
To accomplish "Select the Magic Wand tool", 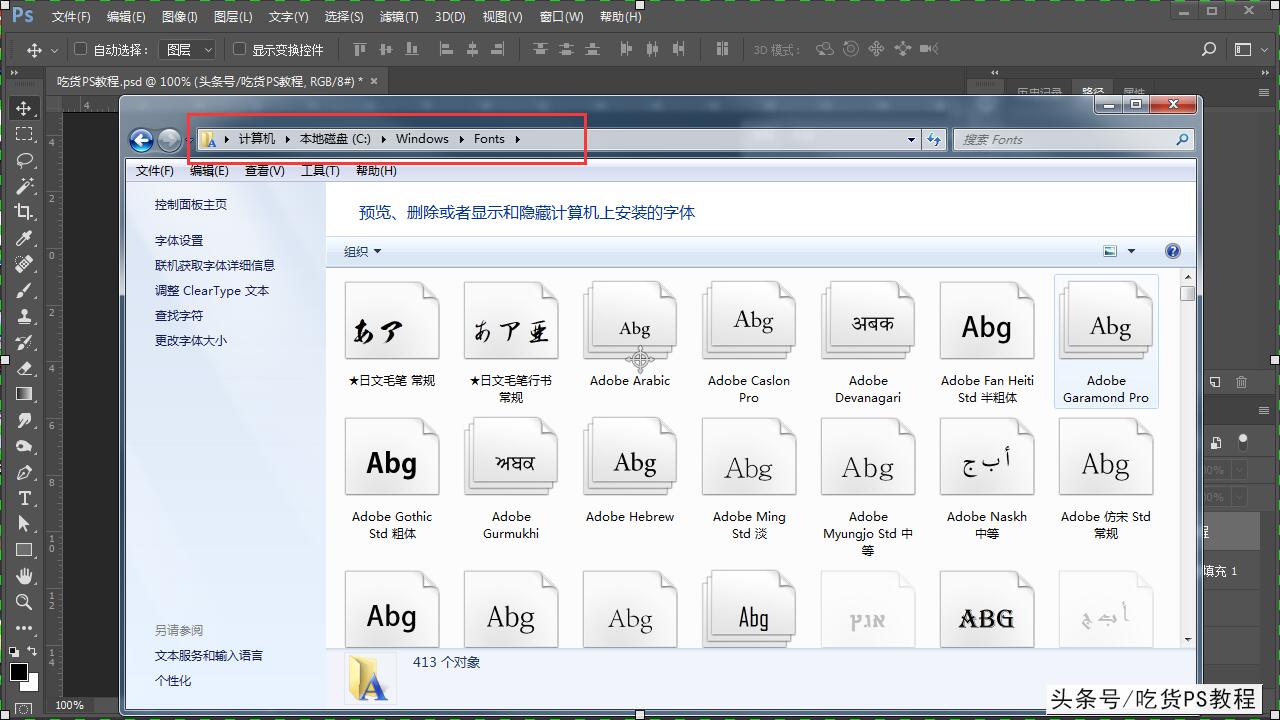I will [24, 186].
